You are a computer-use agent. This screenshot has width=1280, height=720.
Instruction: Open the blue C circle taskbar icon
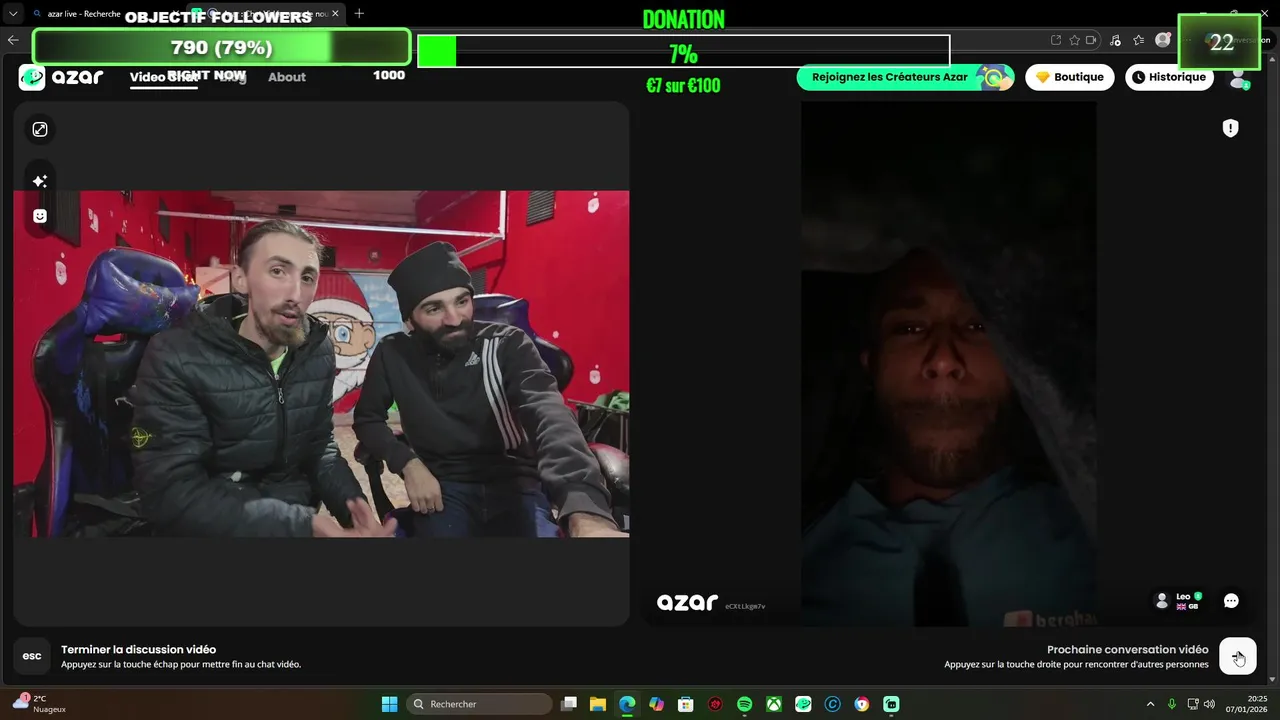tap(832, 704)
